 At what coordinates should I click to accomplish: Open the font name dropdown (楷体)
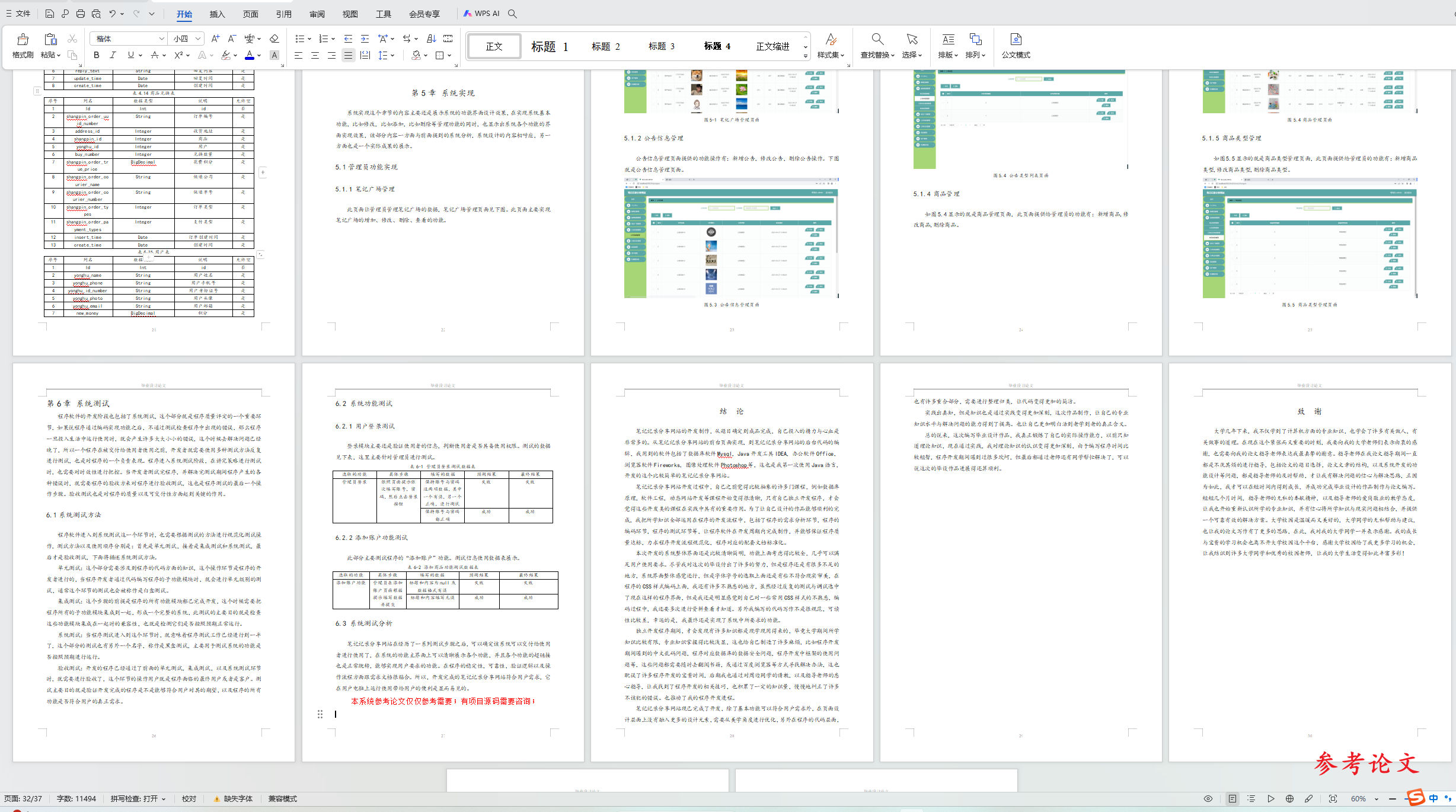click(x=161, y=39)
